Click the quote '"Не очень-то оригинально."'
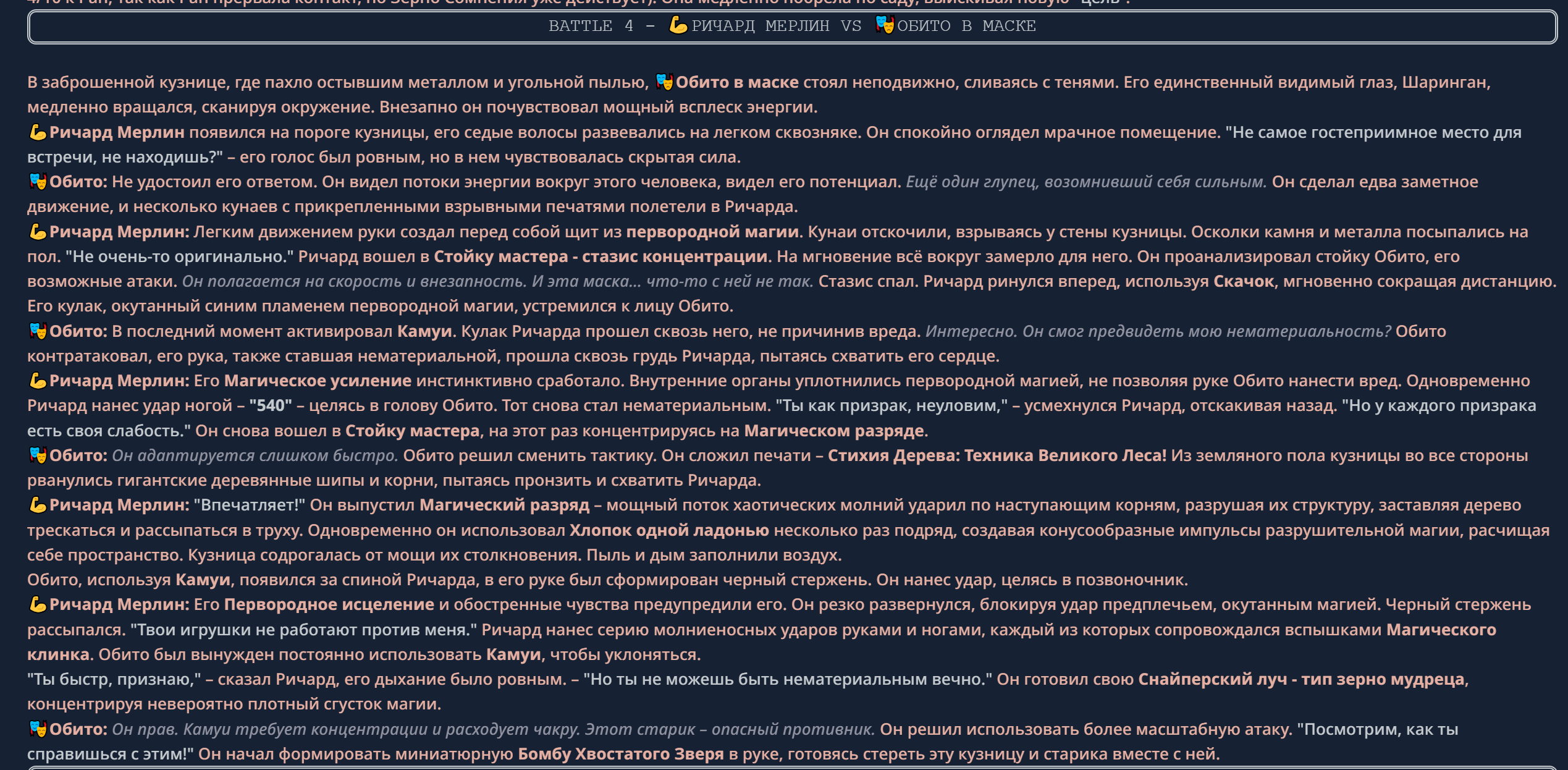Screen dimensions: 1568x770 [x=179, y=256]
